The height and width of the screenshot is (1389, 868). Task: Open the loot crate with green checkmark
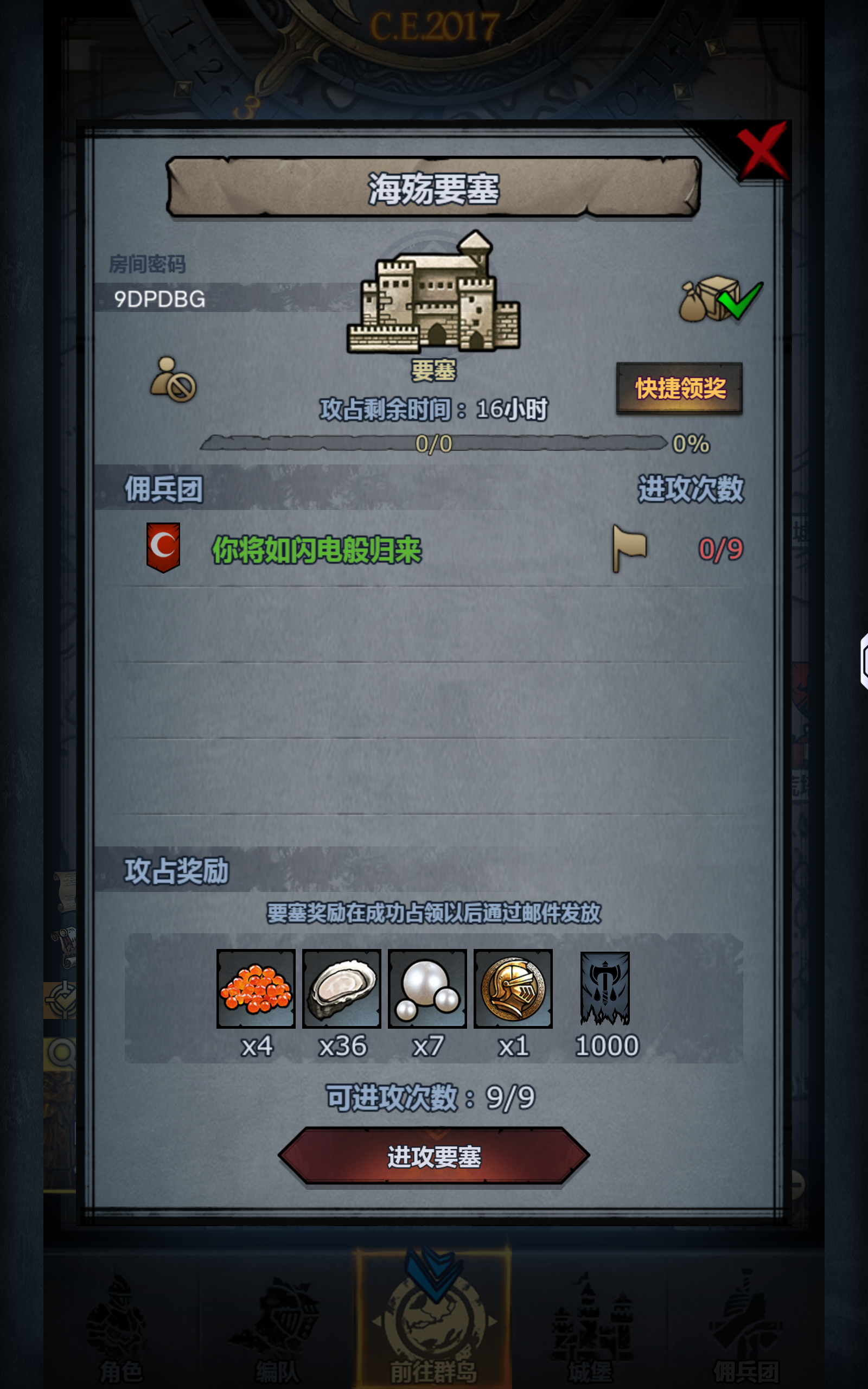721,298
